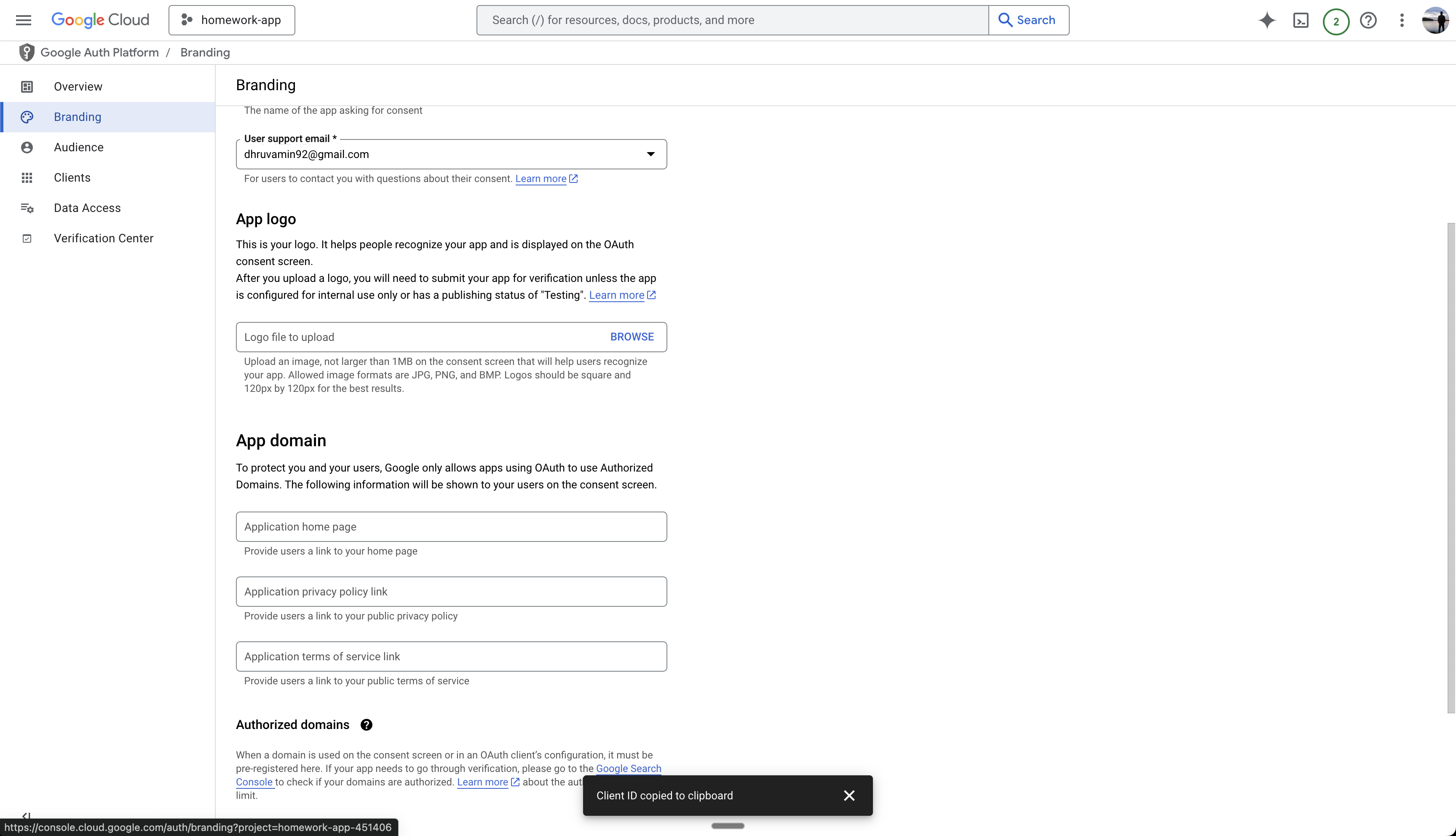Open Verification Center in the sidebar
Image resolution: width=1456 pixels, height=836 pixels.
[108, 238]
